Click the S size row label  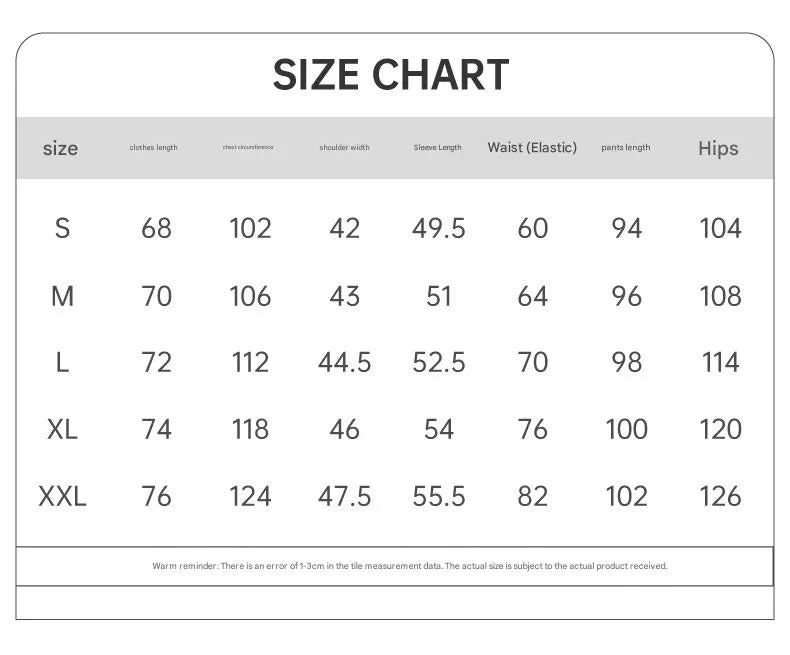click(x=62, y=228)
